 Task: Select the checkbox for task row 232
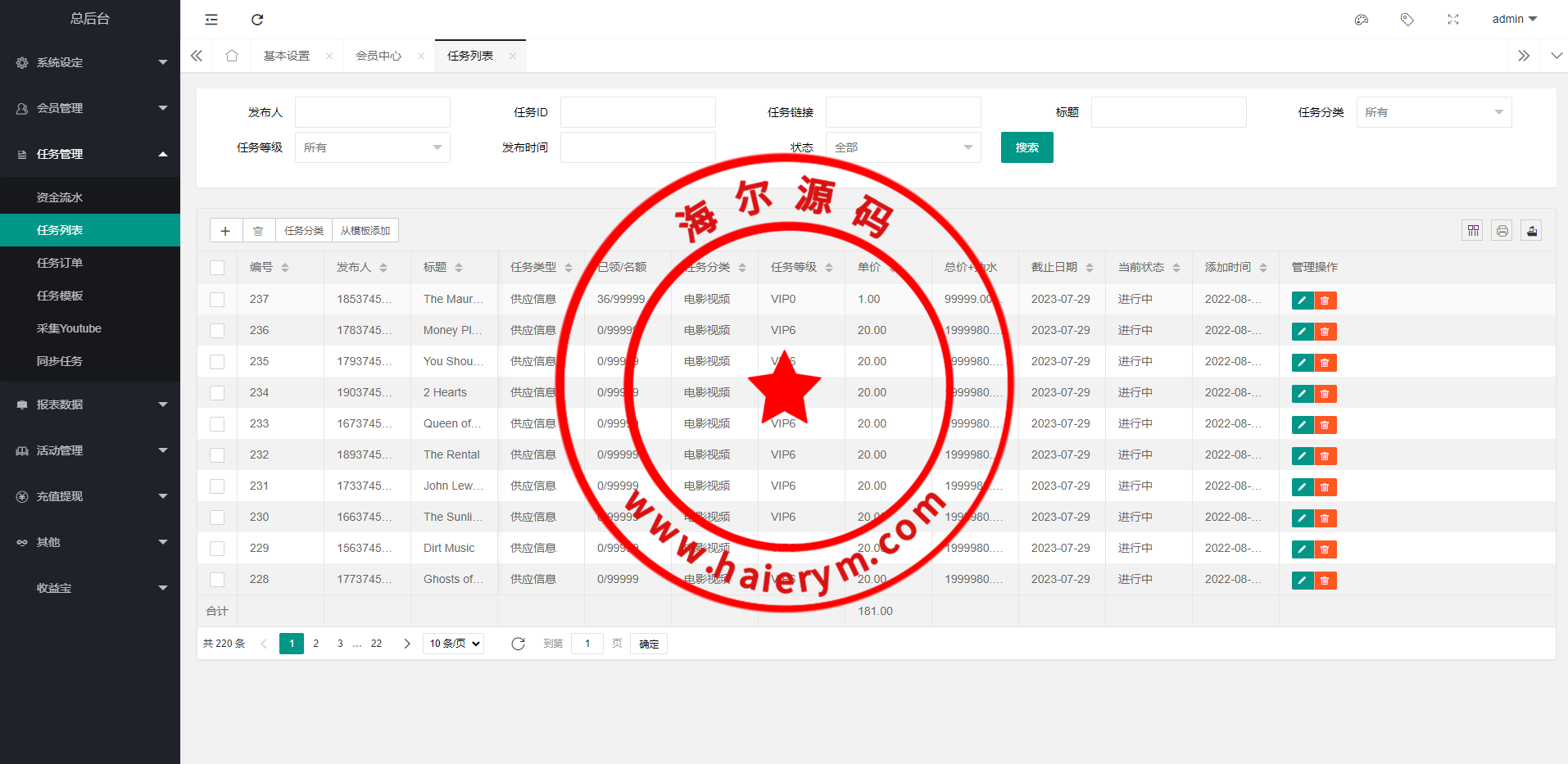[x=217, y=455]
